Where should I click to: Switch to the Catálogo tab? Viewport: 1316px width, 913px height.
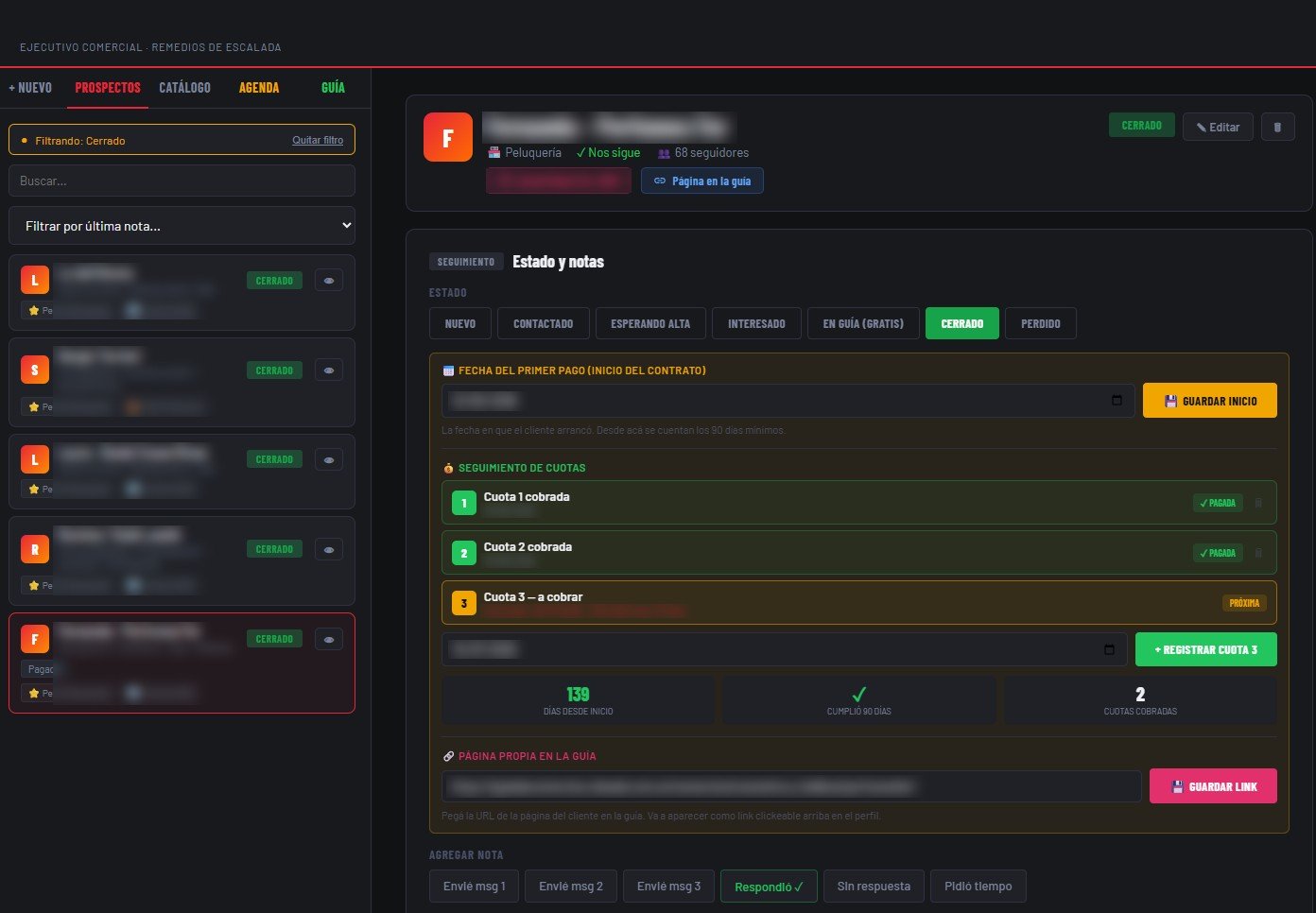point(185,88)
